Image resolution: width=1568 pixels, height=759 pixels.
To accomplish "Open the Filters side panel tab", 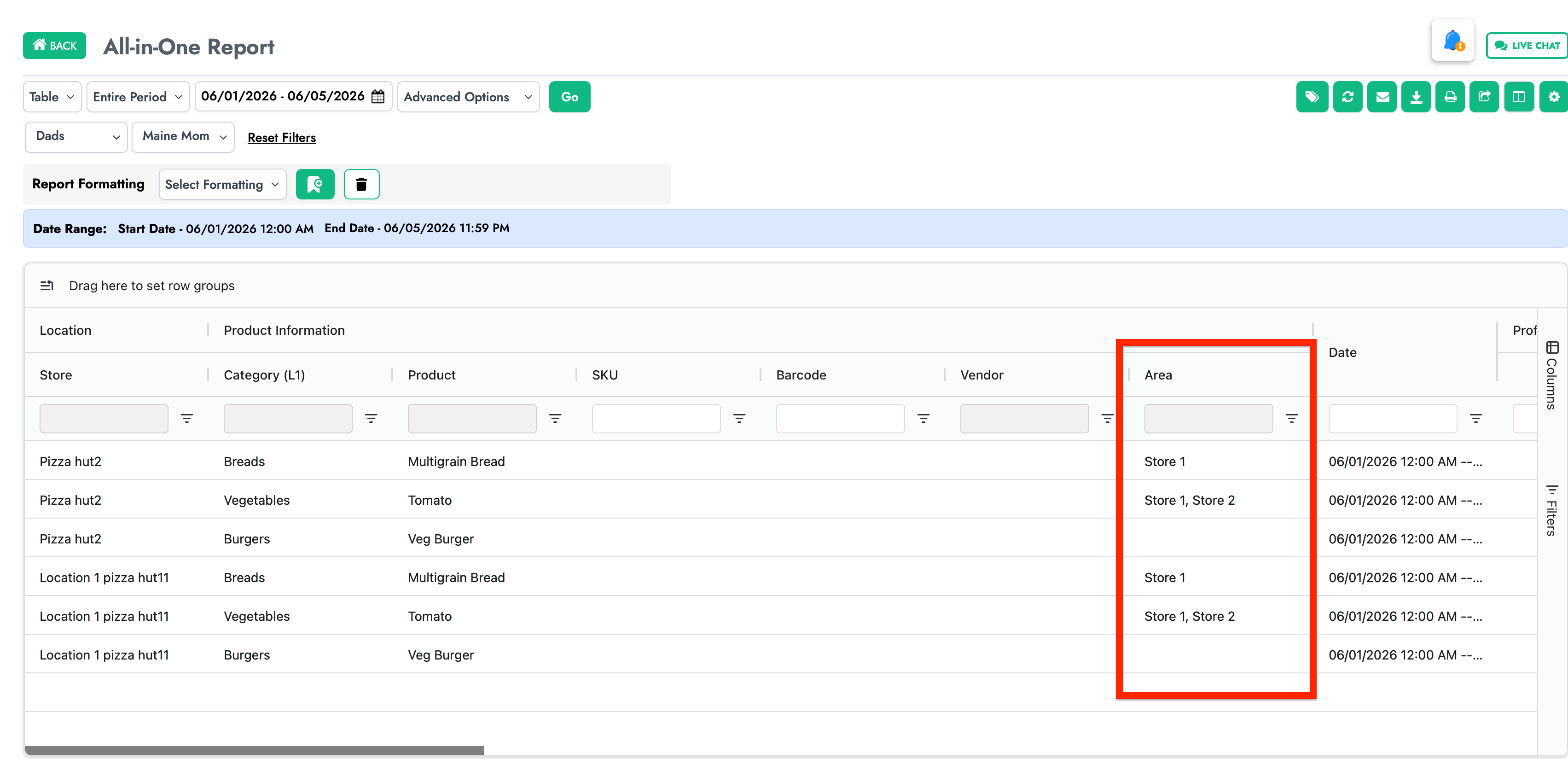I will [x=1551, y=510].
